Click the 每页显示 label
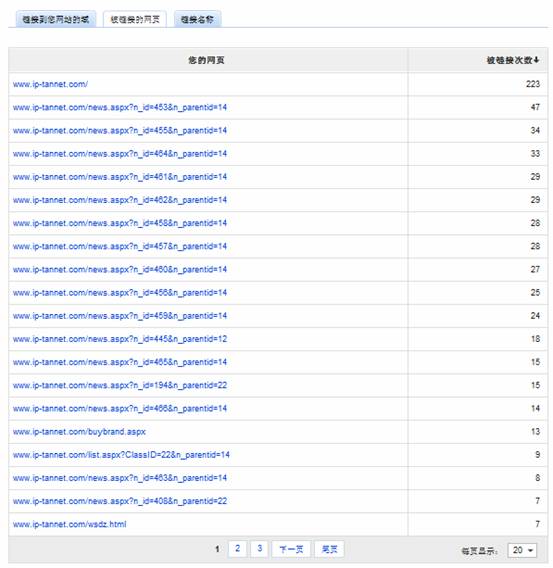 click(479, 551)
